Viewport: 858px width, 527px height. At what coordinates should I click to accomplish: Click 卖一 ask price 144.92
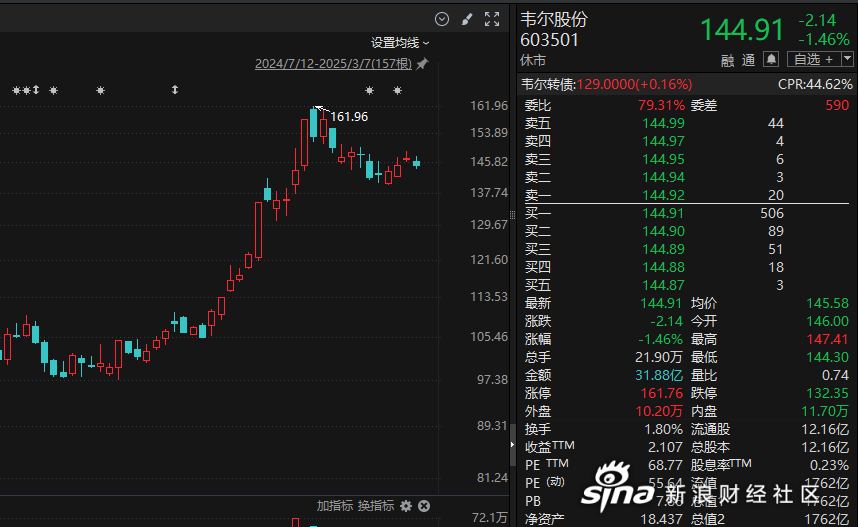(x=663, y=195)
